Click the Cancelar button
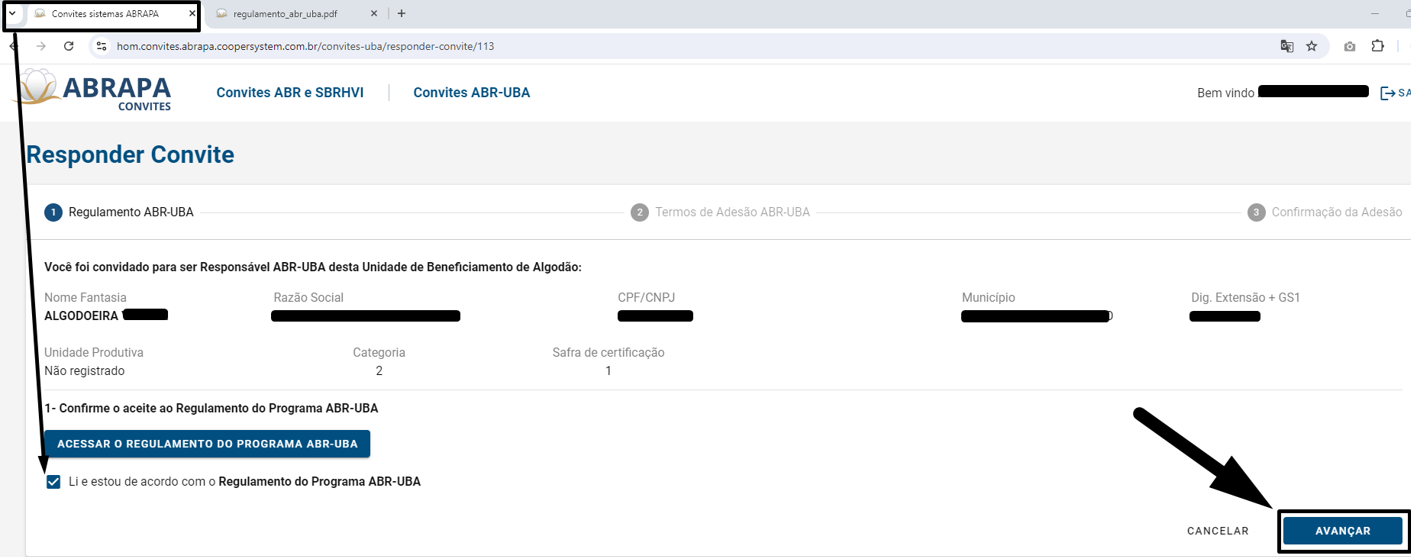 pos(1218,531)
